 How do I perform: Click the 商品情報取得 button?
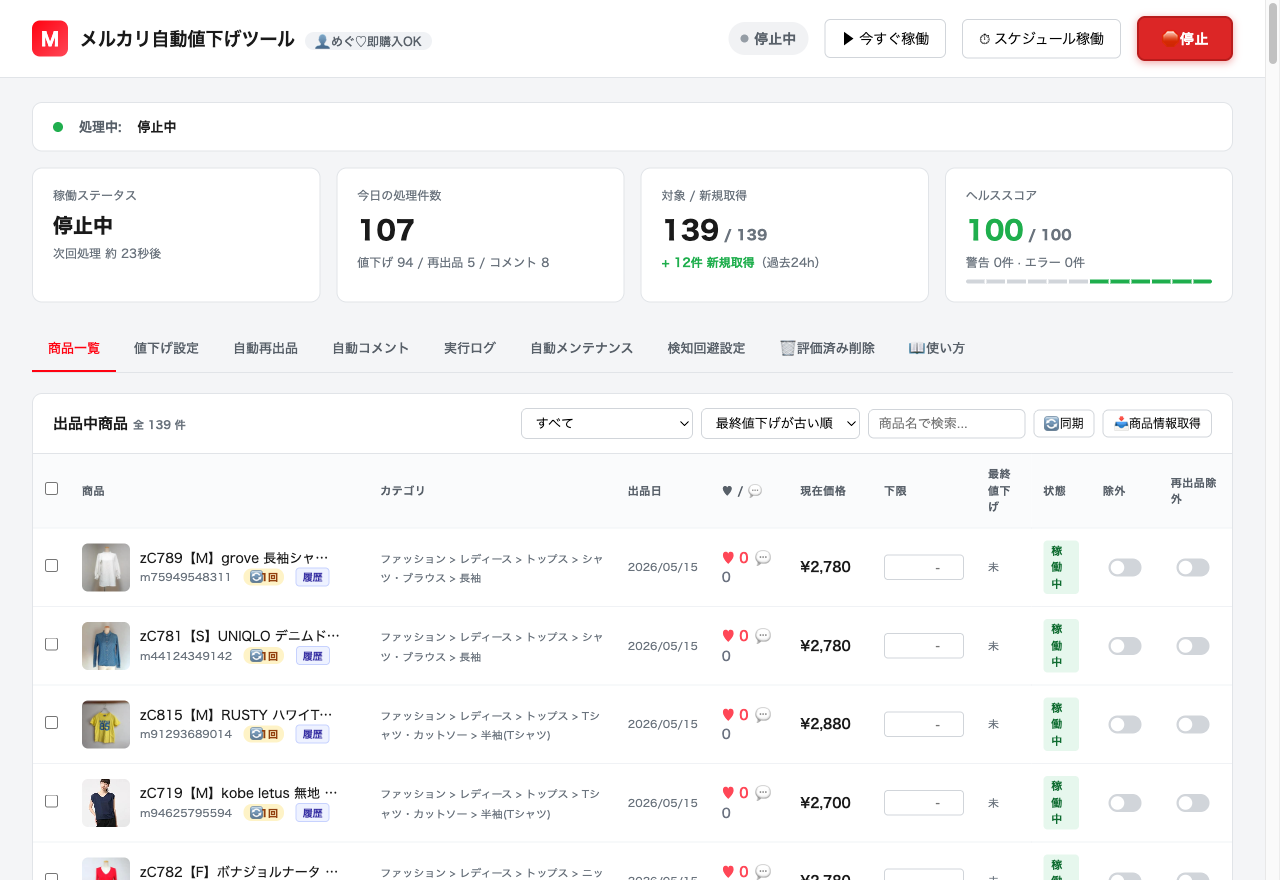[x=1157, y=423]
